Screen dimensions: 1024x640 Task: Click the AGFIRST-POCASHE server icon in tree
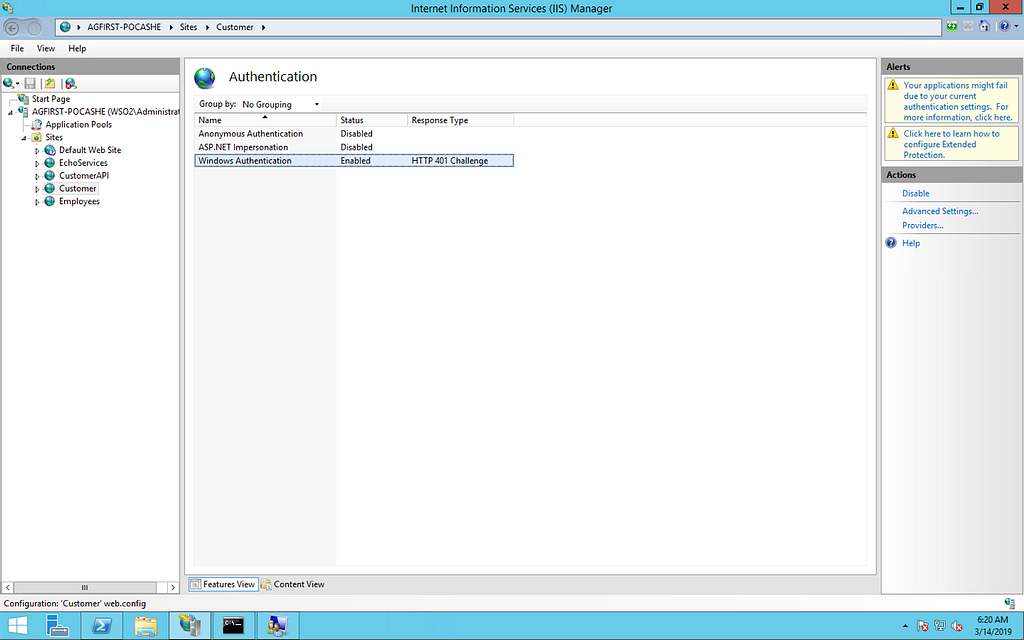coord(24,112)
